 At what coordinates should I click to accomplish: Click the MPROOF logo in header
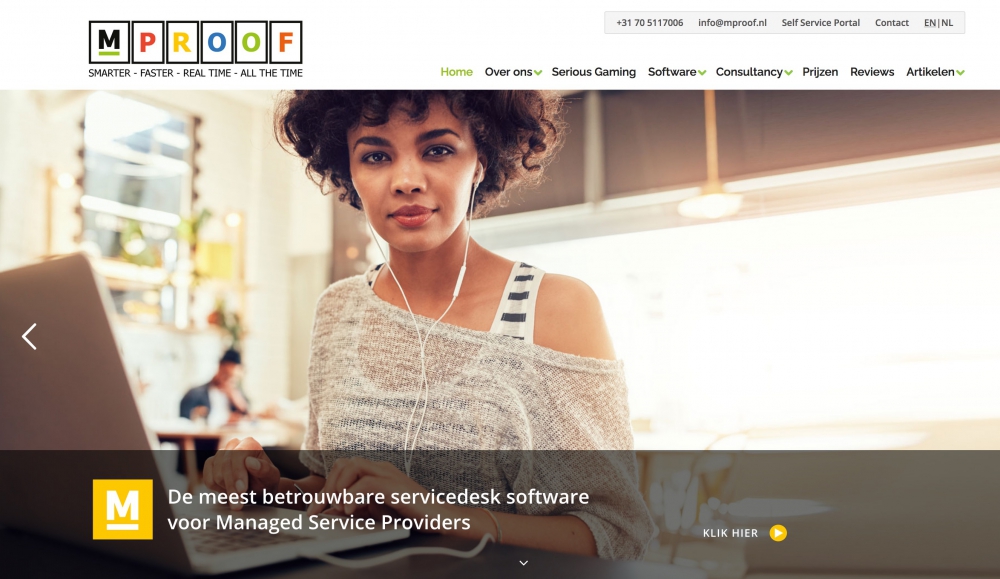click(195, 50)
